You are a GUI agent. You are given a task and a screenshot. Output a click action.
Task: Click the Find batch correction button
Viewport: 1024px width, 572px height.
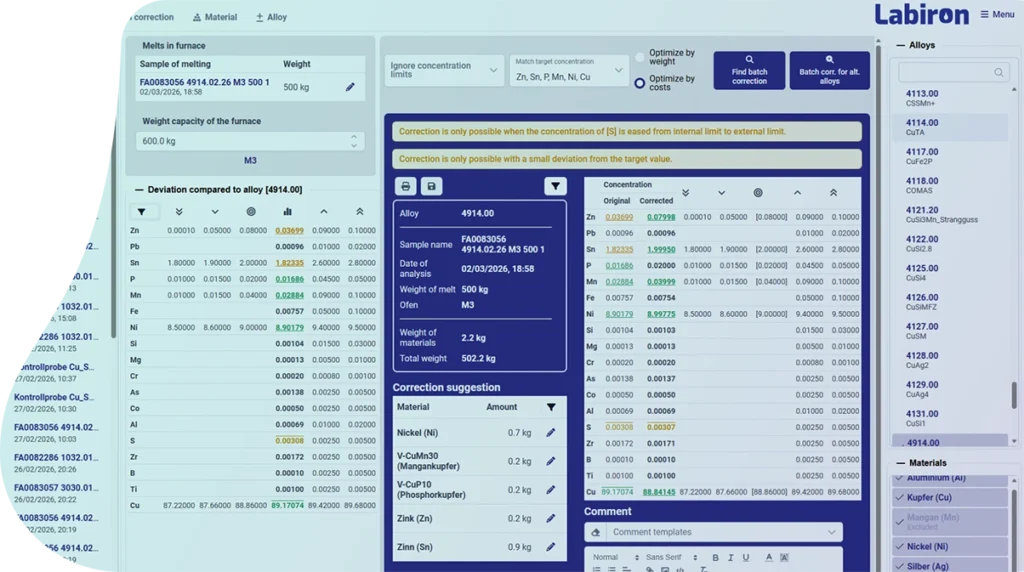749,70
